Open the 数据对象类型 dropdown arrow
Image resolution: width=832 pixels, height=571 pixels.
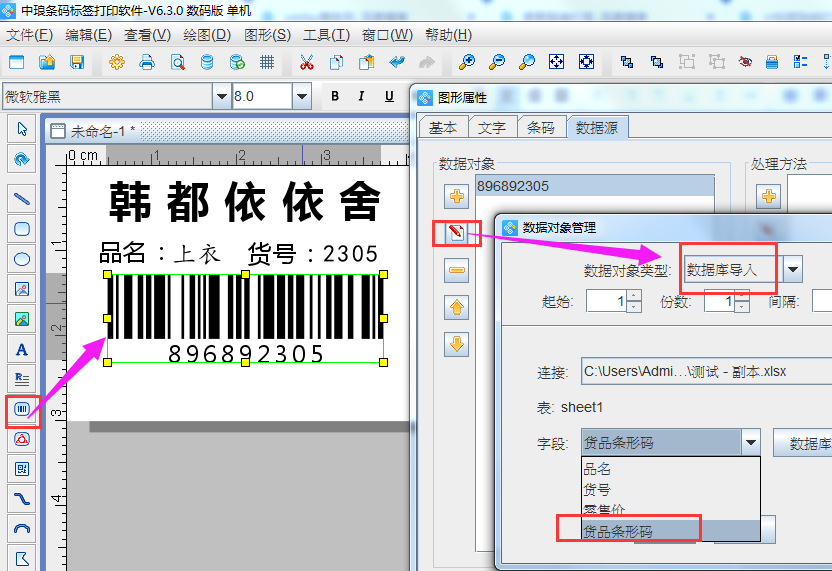(793, 269)
